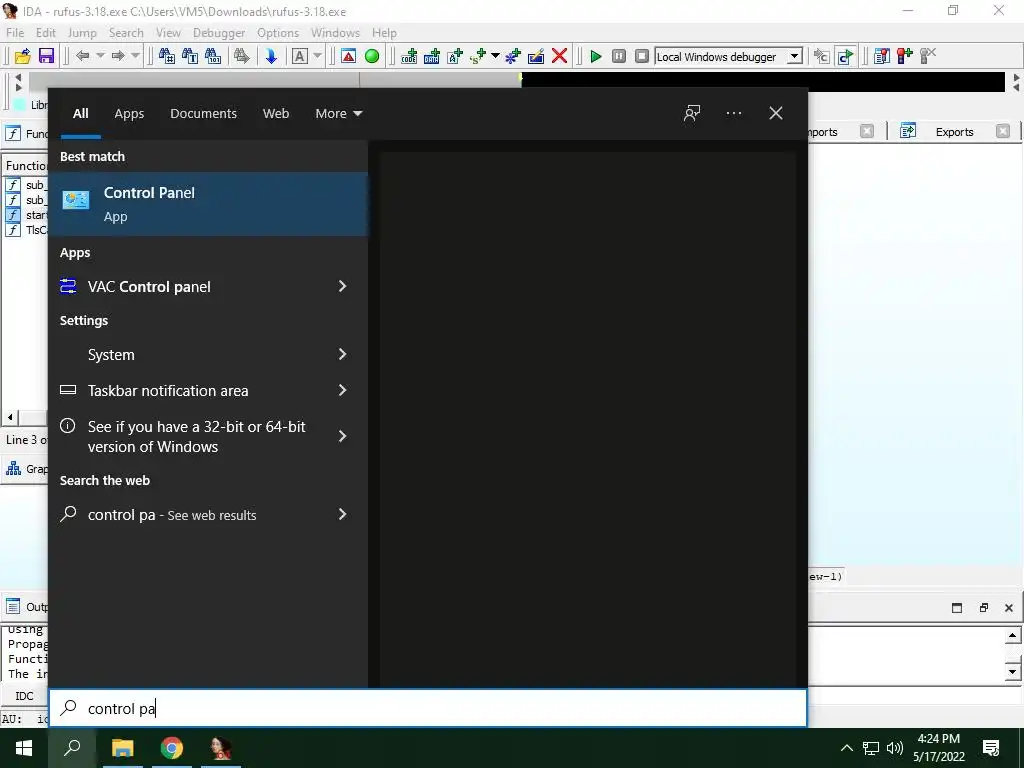
Task: Expand VAC Control panel result chevron
Action: (342, 286)
